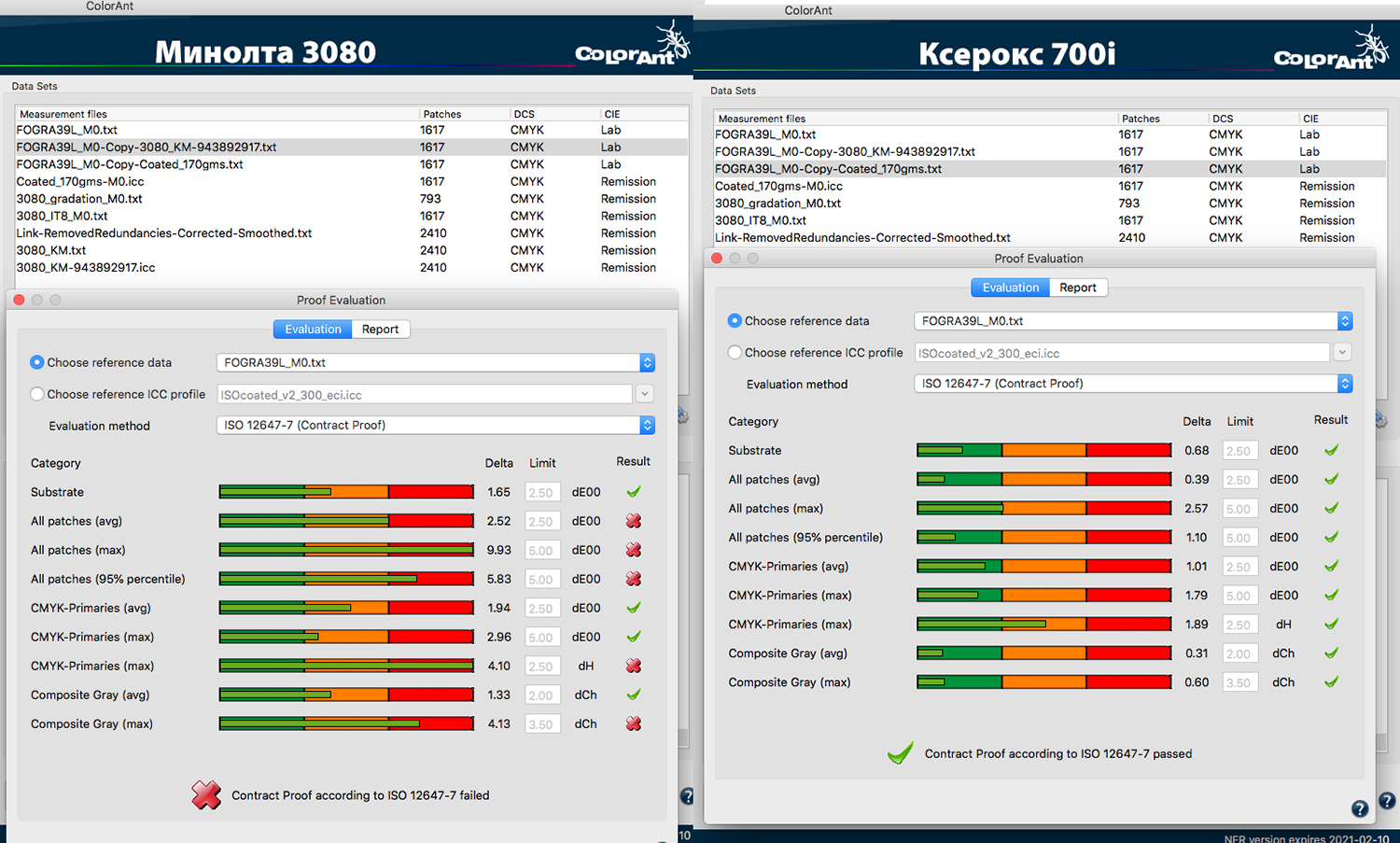The image size is (1400, 843).
Task: Click All patches (max) red cross in Minolta window
Action: coord(634,550)
